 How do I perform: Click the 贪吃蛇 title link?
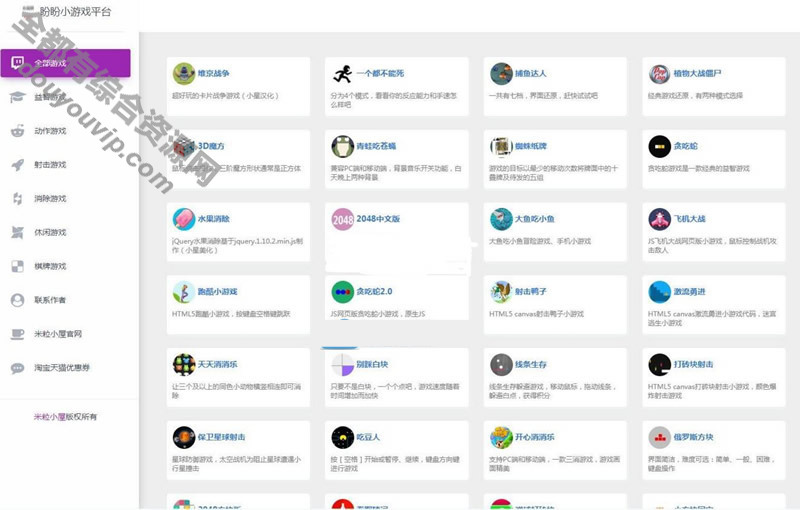685,146
